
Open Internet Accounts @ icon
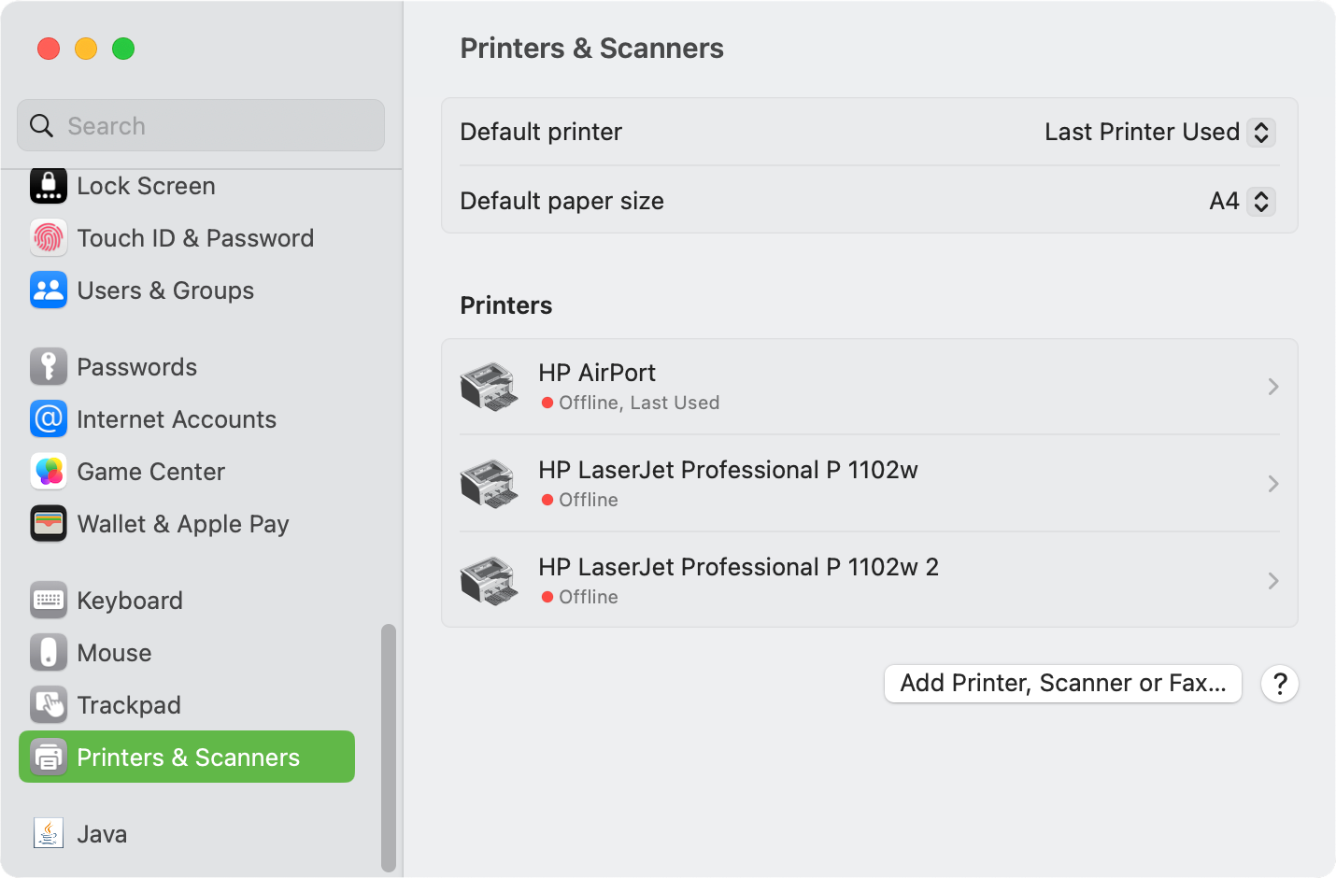tap(48, 419)
